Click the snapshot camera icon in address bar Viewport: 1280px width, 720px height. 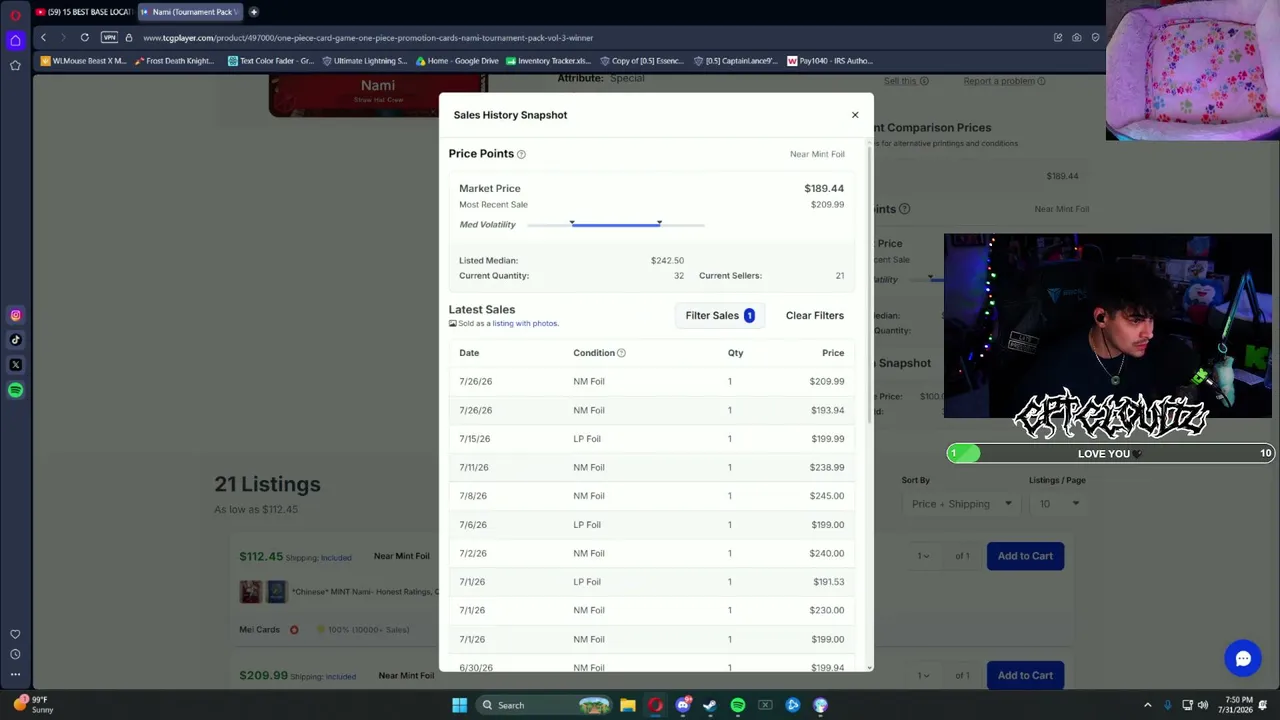tap(1077, 38)
